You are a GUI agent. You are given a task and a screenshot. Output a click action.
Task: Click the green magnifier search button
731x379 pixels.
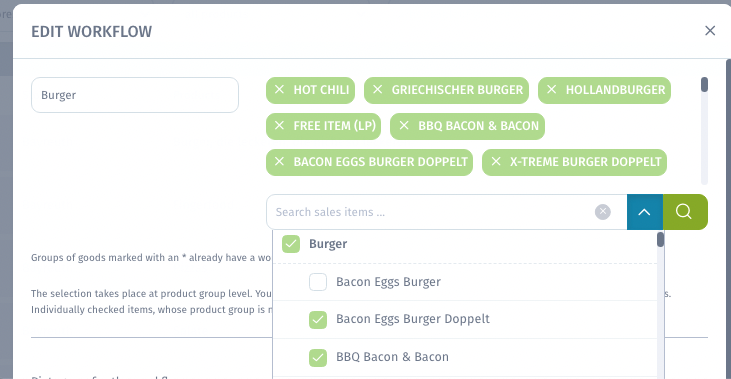point(685,212)
